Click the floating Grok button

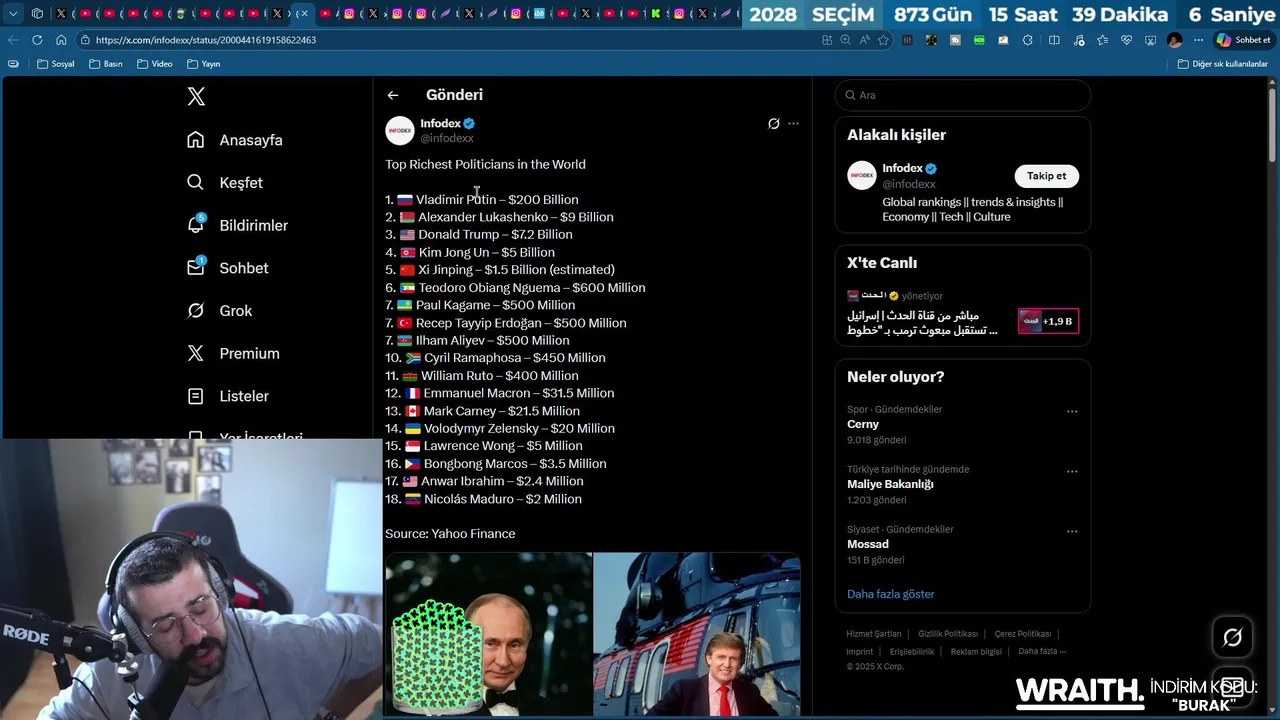(x=1232, y=637)
